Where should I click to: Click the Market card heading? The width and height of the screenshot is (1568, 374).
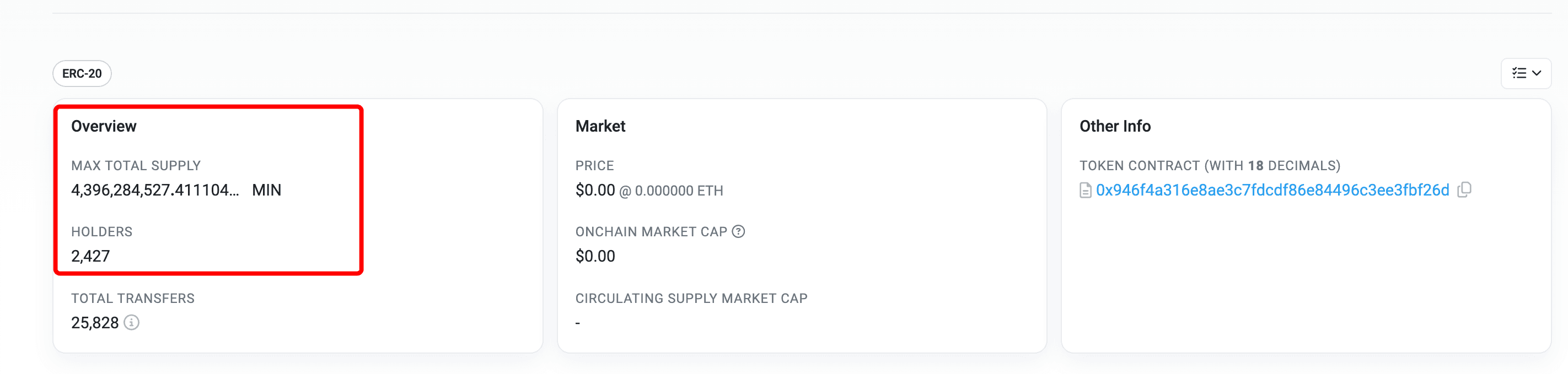pyautogui.click(x=600, y=126)
